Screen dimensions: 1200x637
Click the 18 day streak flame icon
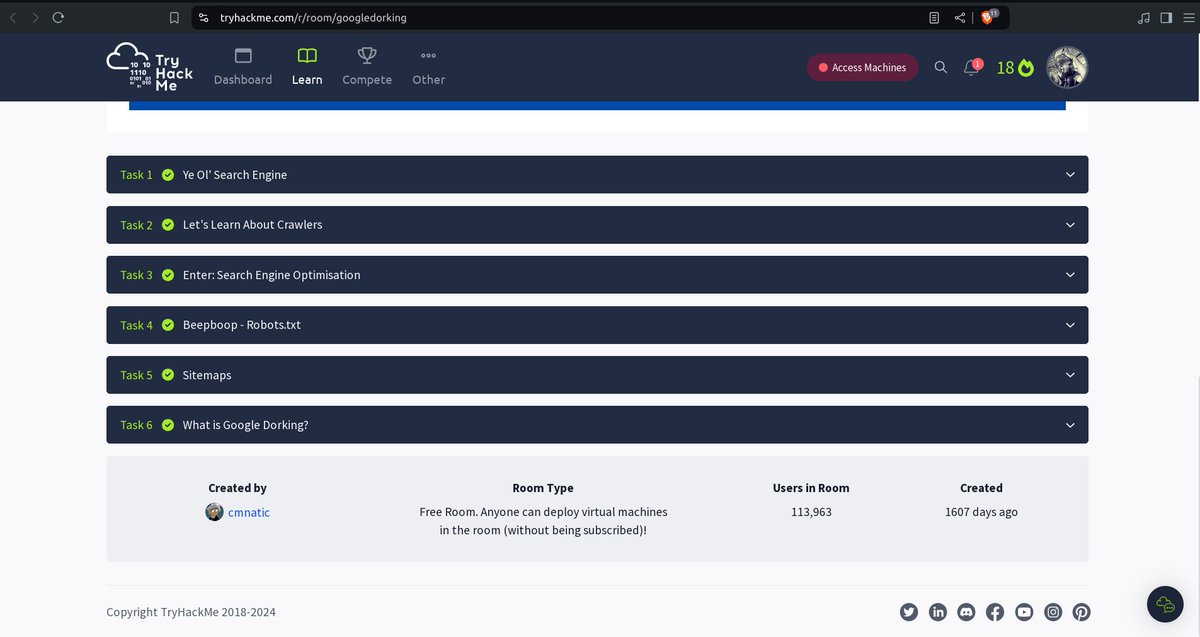point(1025,68)
